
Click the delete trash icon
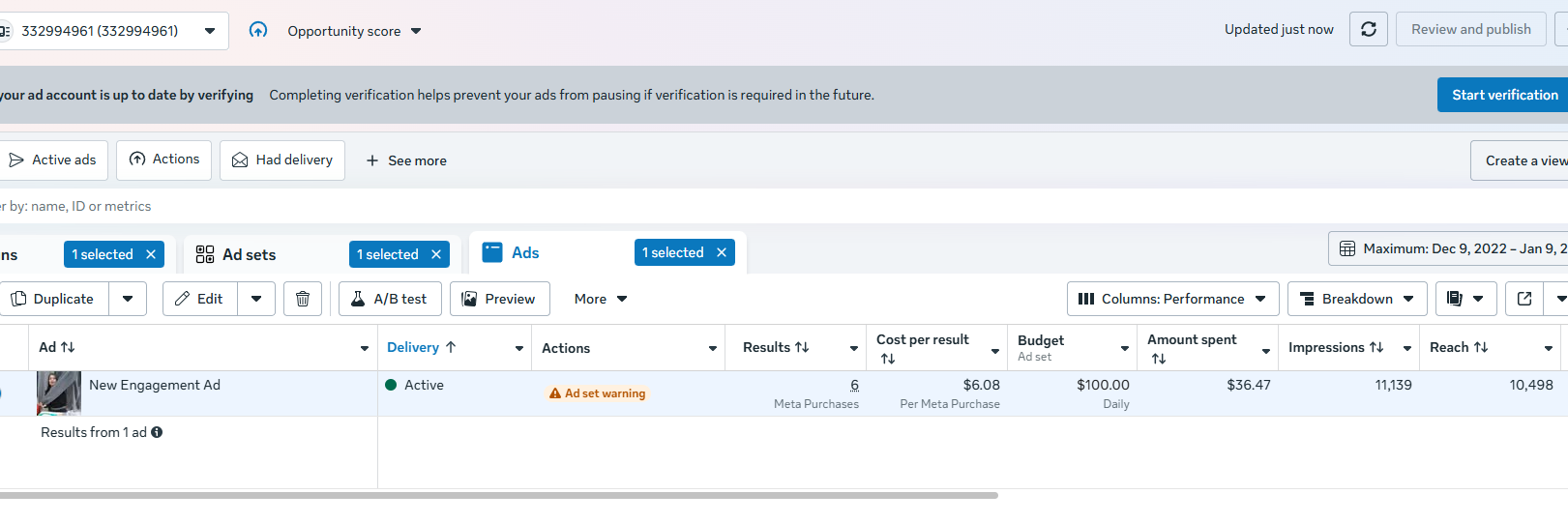click(x=303, y=299)
